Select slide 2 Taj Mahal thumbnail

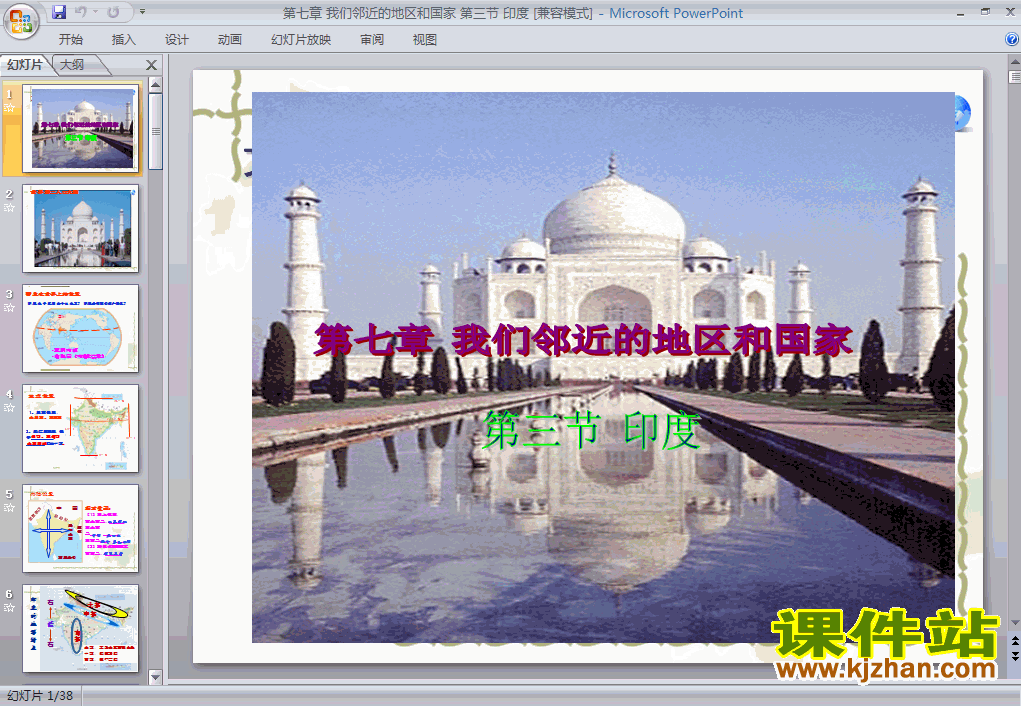81,229
